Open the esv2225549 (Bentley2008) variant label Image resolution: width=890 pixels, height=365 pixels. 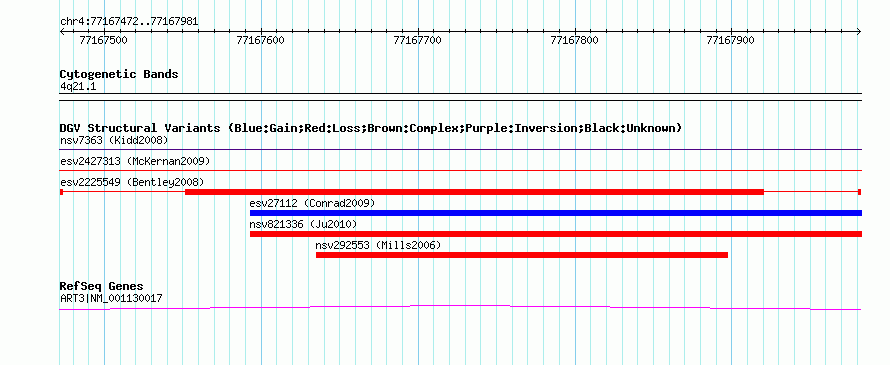(132, 182)
